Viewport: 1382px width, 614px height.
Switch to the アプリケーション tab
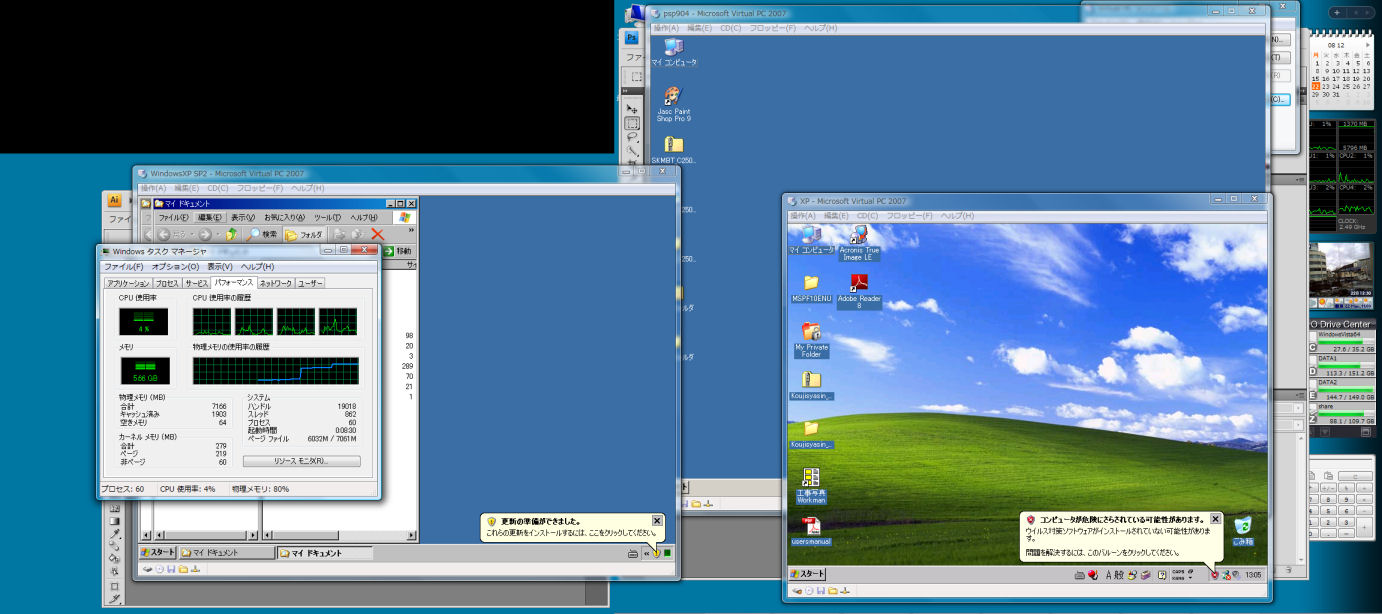pyautogui.click(x=128, y=283)
